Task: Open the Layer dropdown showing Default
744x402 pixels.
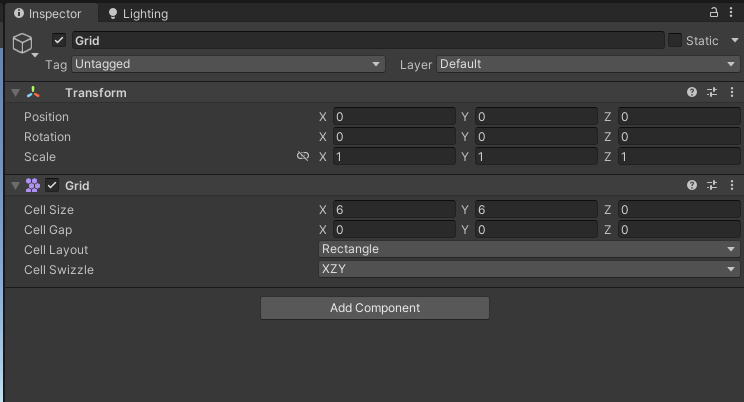Action: coord(587,64)
